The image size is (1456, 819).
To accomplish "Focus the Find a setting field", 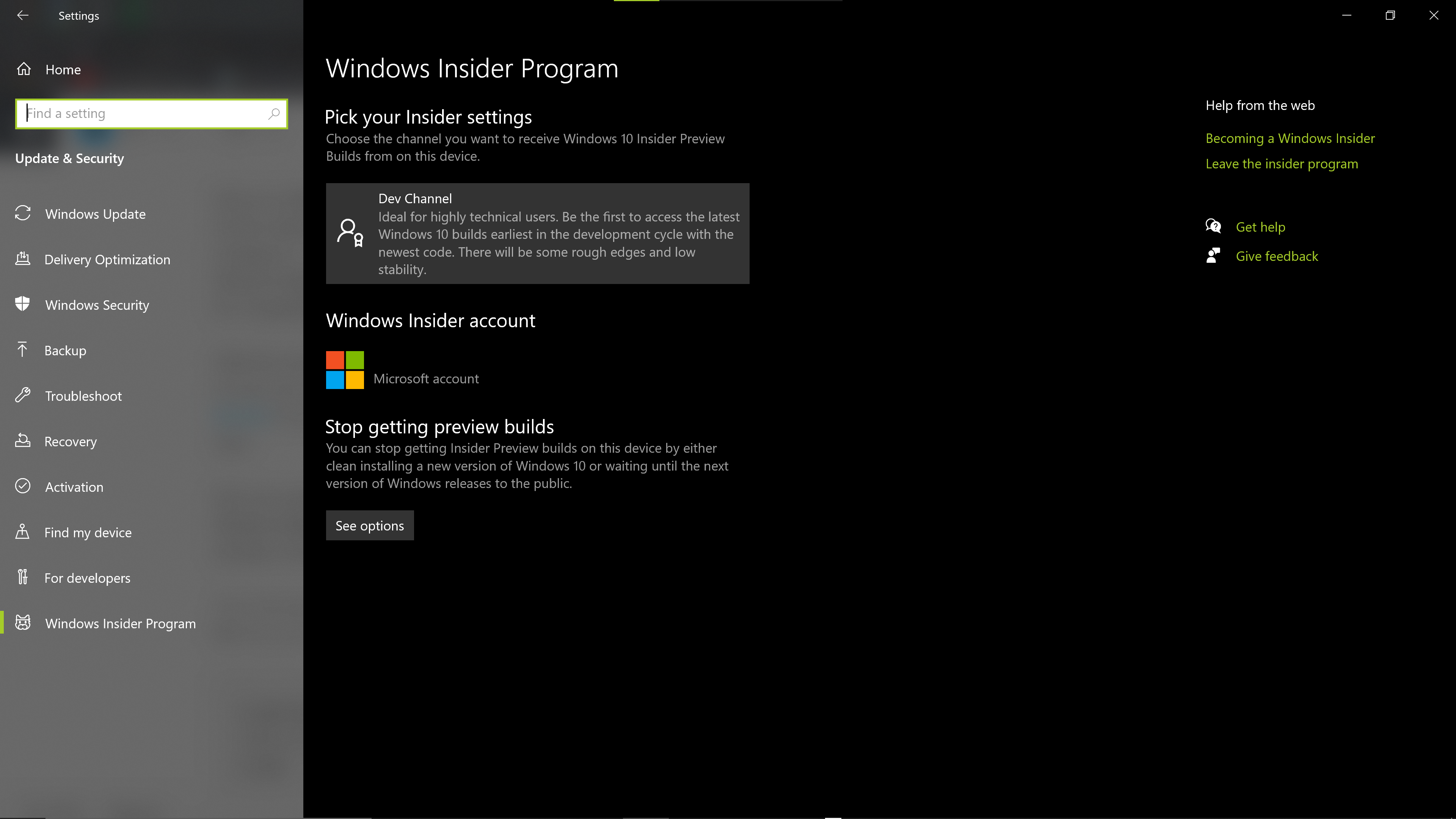I will [144, 114].
